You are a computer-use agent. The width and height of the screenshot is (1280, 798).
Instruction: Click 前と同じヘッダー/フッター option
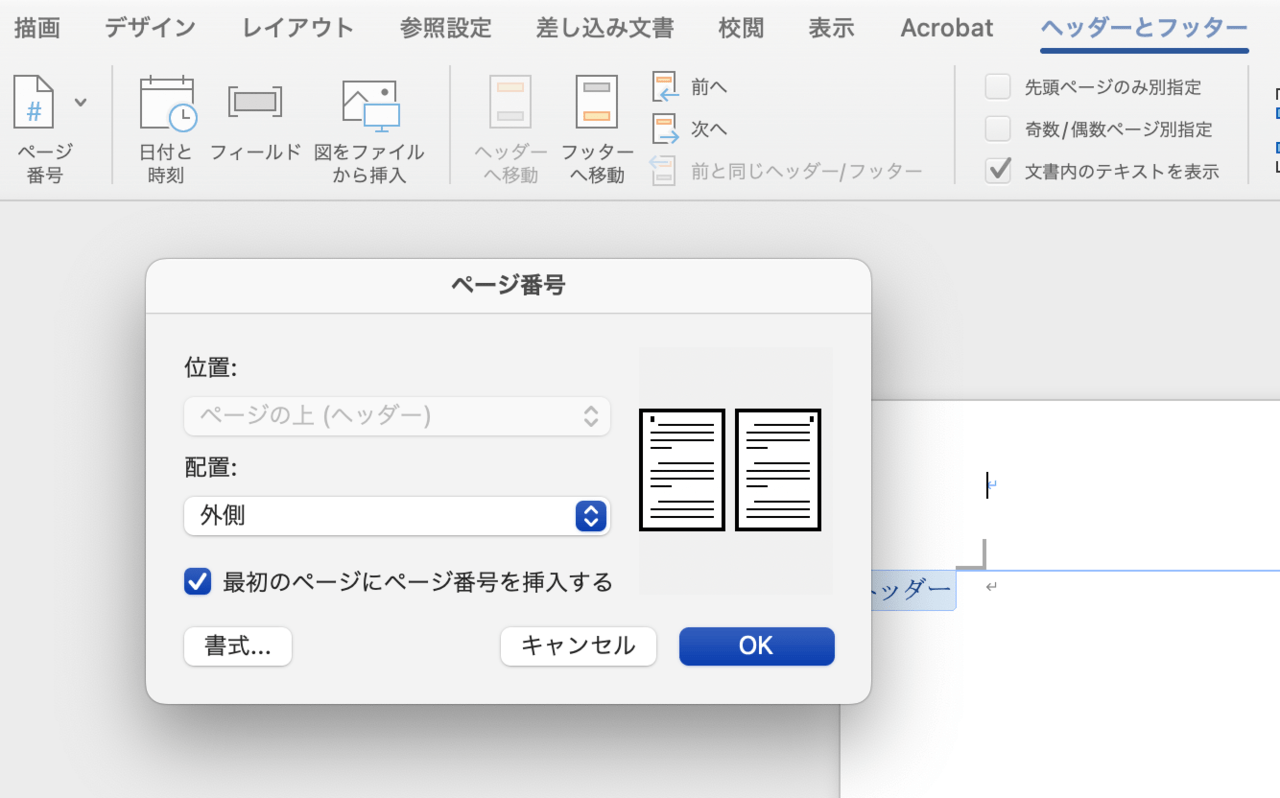pos(787,171)
